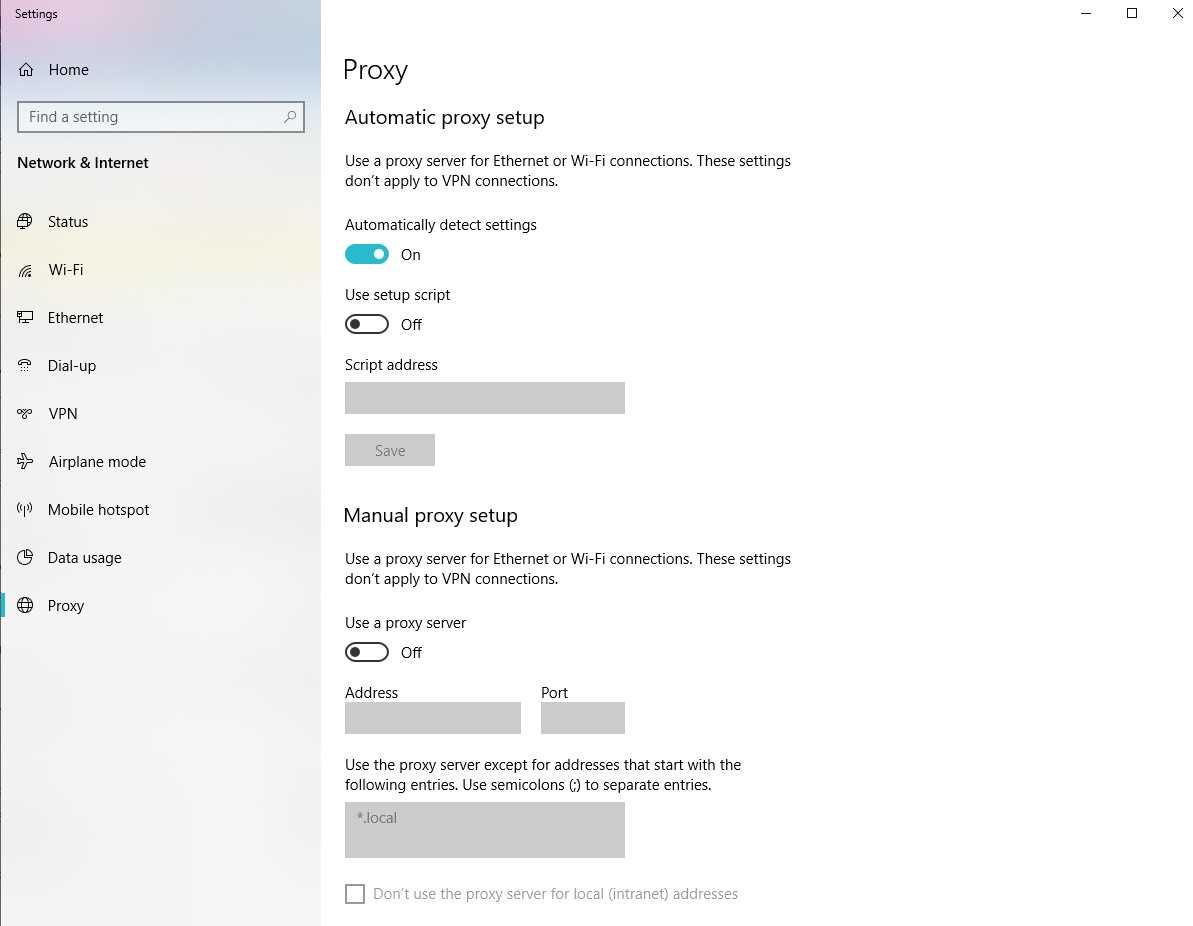Open Ethernet via its monitor icon
Viewport: 1193px width, 926px height.
[25, 317]
